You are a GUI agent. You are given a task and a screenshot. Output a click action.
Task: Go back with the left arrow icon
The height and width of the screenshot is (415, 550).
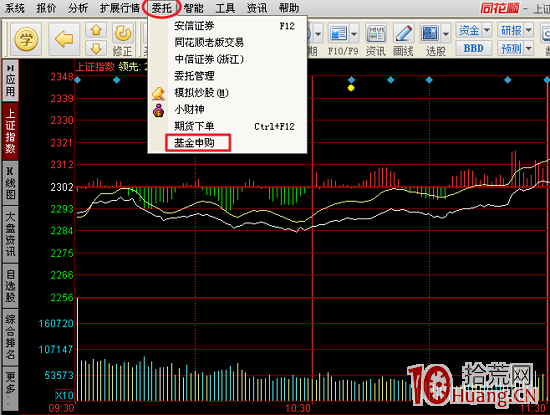pos(64,39)
